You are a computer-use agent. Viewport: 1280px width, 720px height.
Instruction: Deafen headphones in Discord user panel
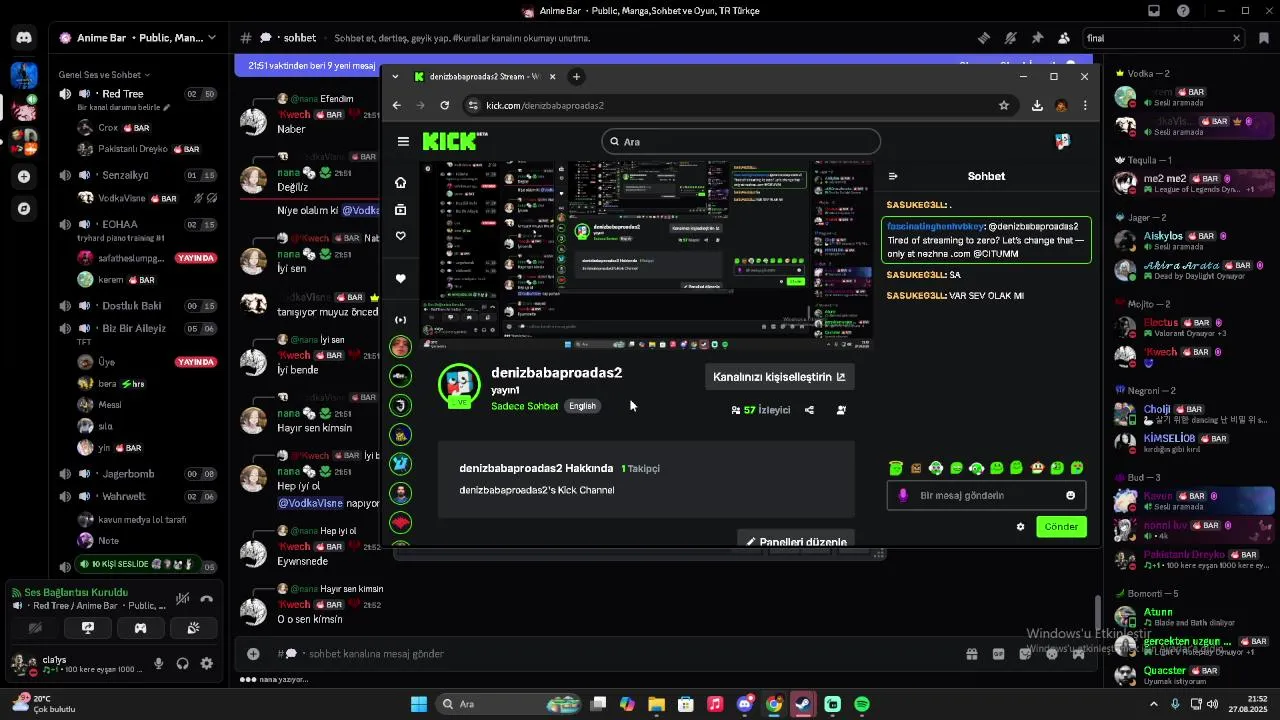182,663
